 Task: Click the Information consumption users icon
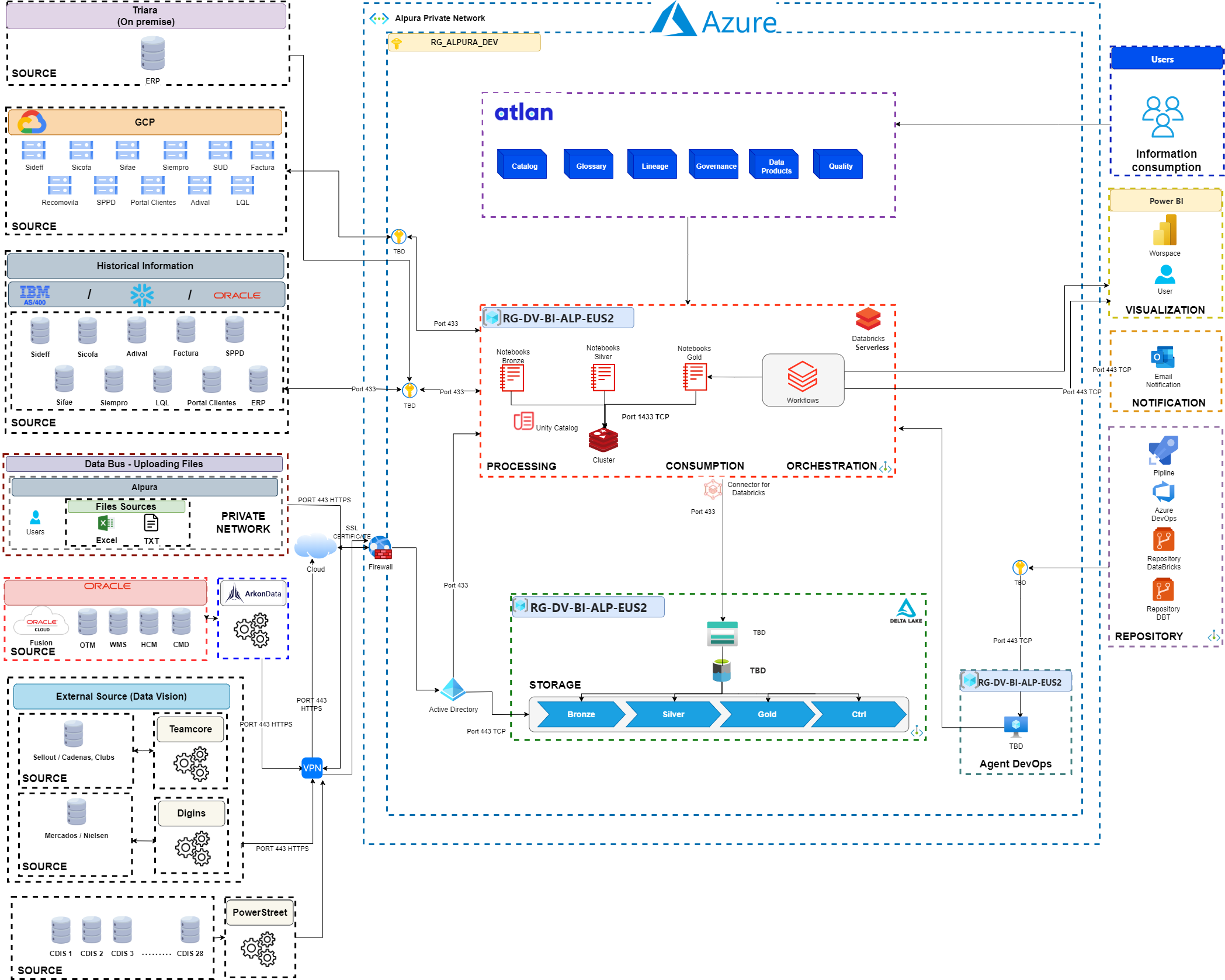pyautogui.click(x=1162, y=117)
